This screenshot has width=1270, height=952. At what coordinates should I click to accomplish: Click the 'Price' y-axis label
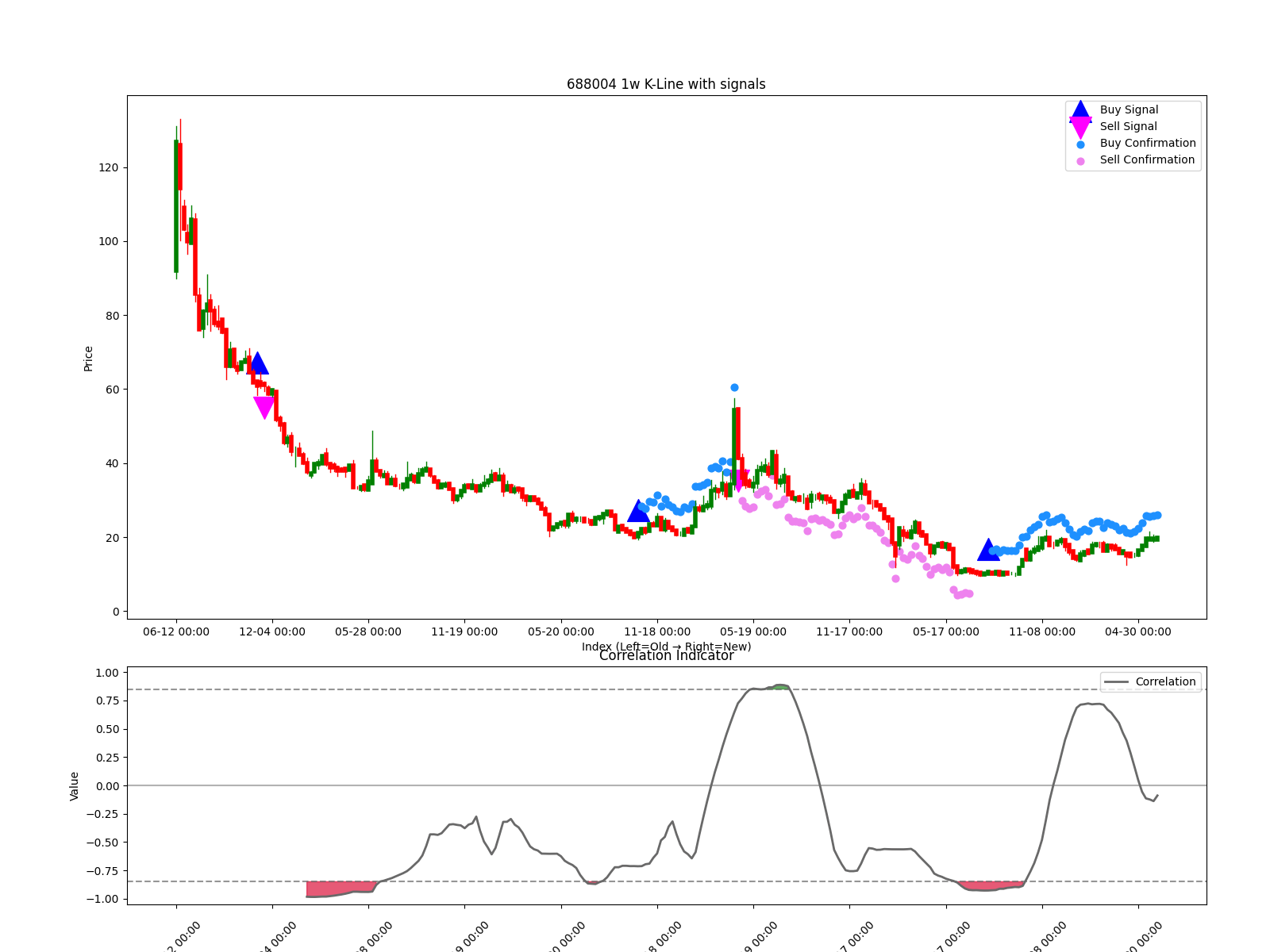[x=88, y=359]
